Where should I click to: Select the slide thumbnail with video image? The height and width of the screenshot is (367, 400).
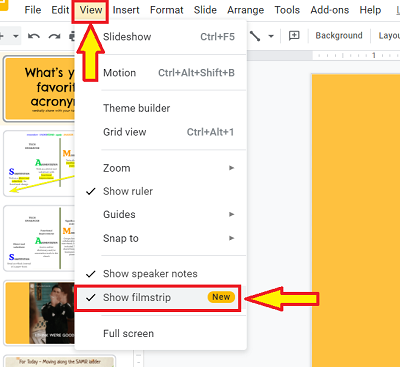click(39, 313)
